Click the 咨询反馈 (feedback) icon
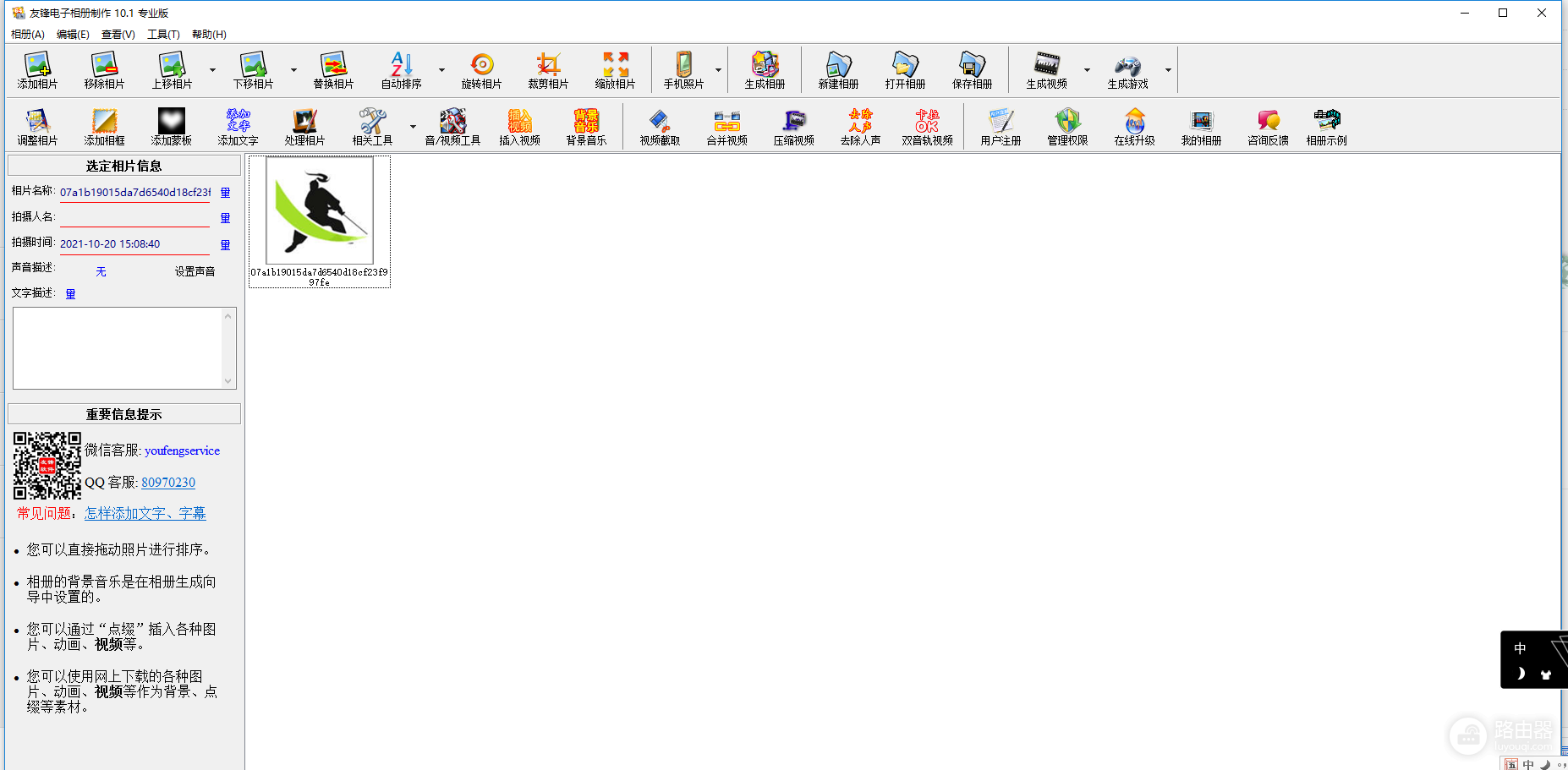The width and height of the screenshot is (1568, 770). pyautogui.click(x=1268, y=127)
